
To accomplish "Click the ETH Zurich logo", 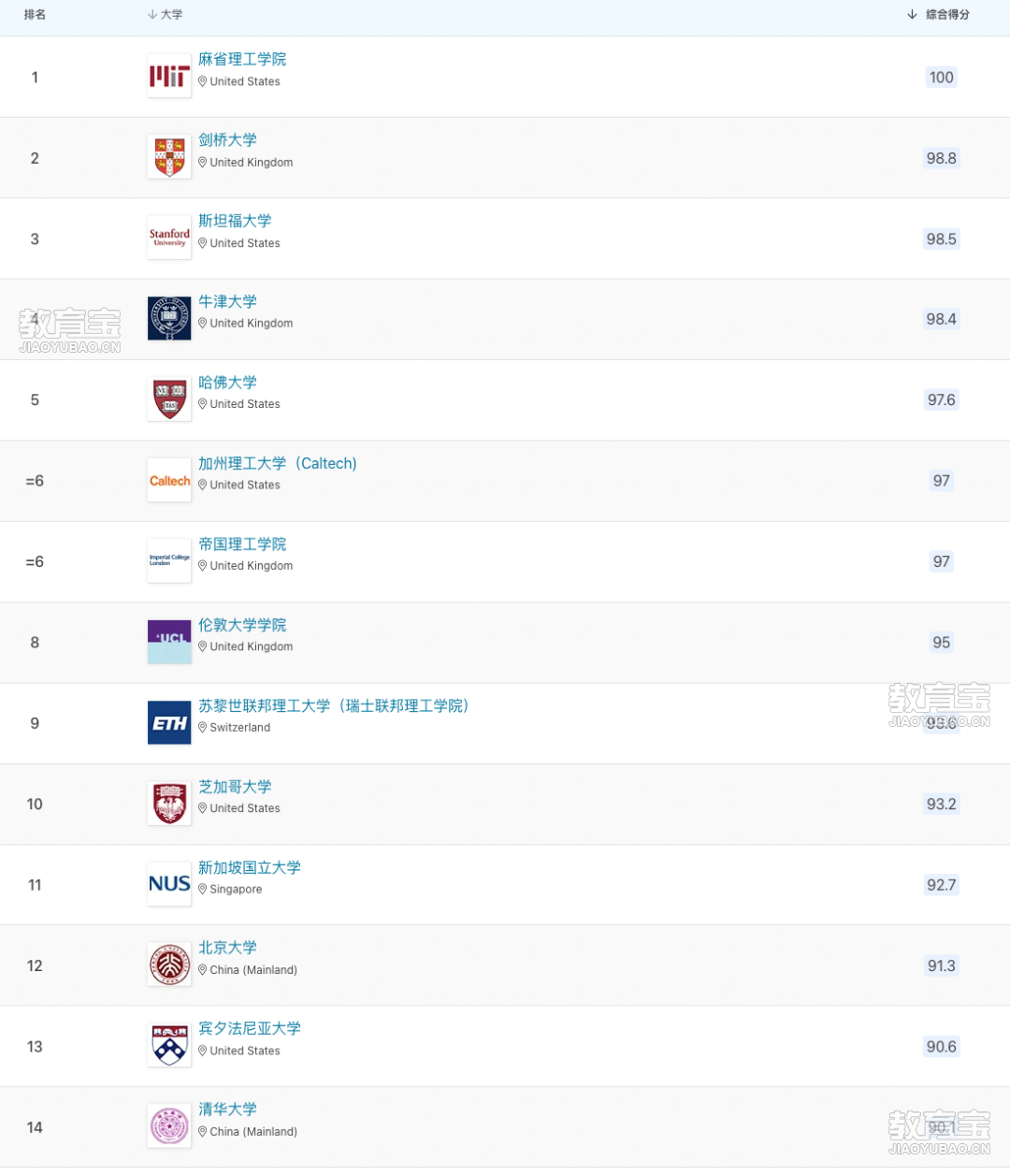I will (x=169, y=723).
